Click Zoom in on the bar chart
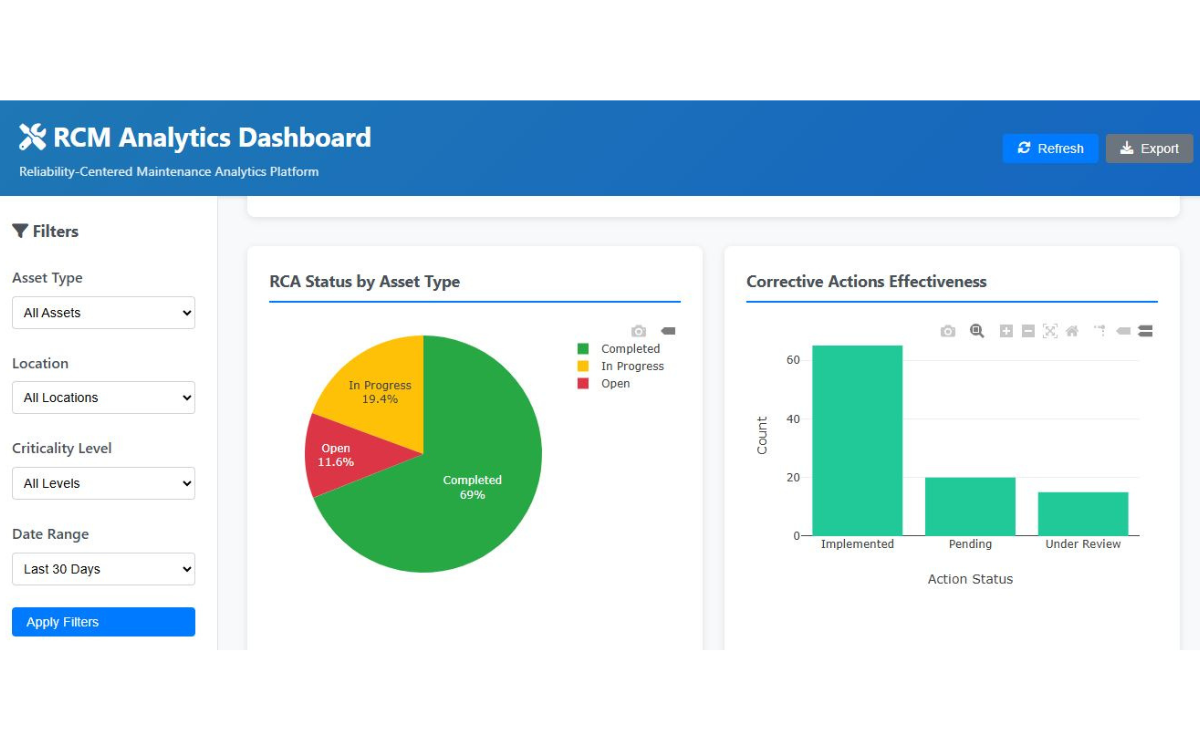The width and height of the screenshot is (1200, 750). [x=1007, y=330]
